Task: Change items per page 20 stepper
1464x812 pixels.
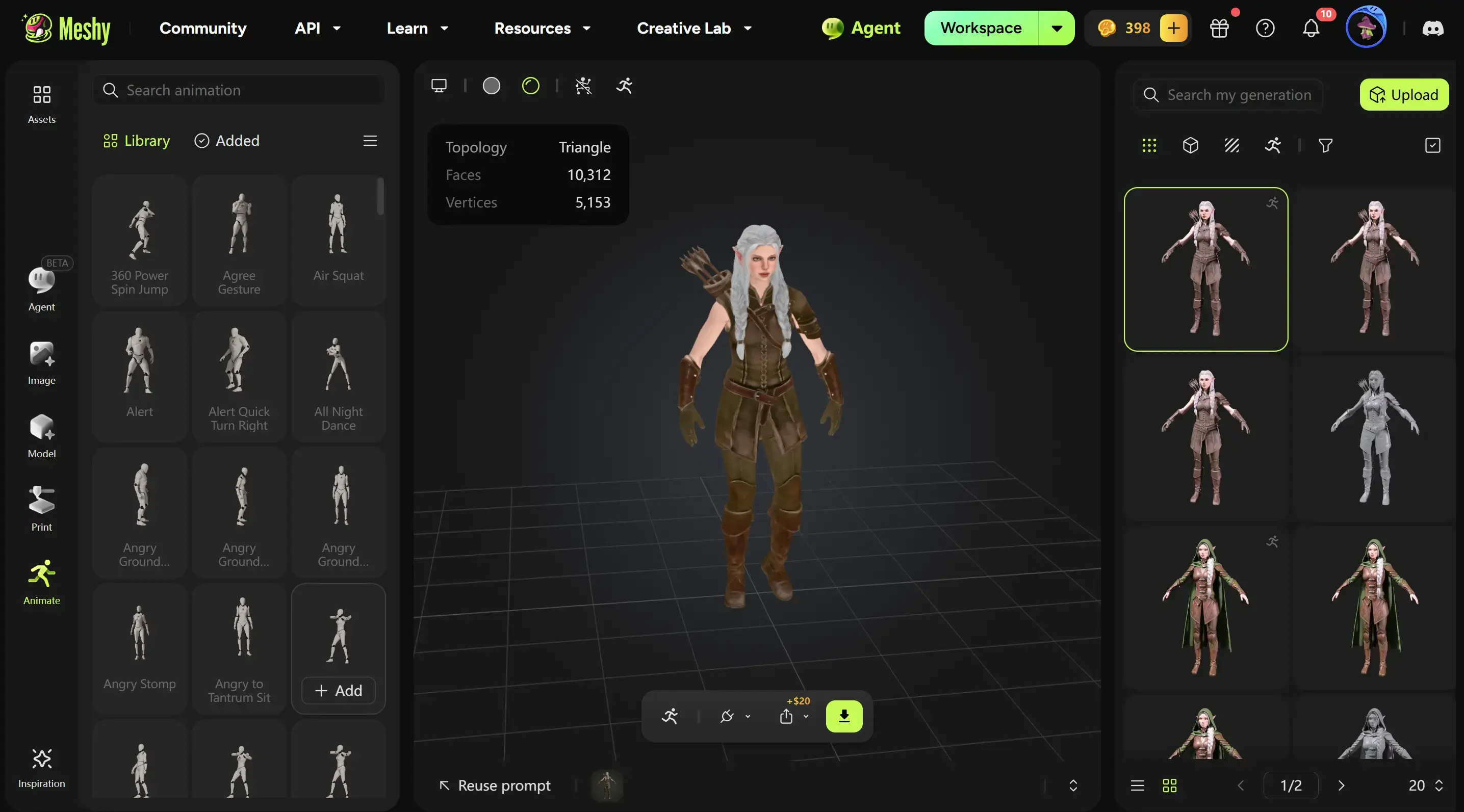Action: pos(1439,785)
